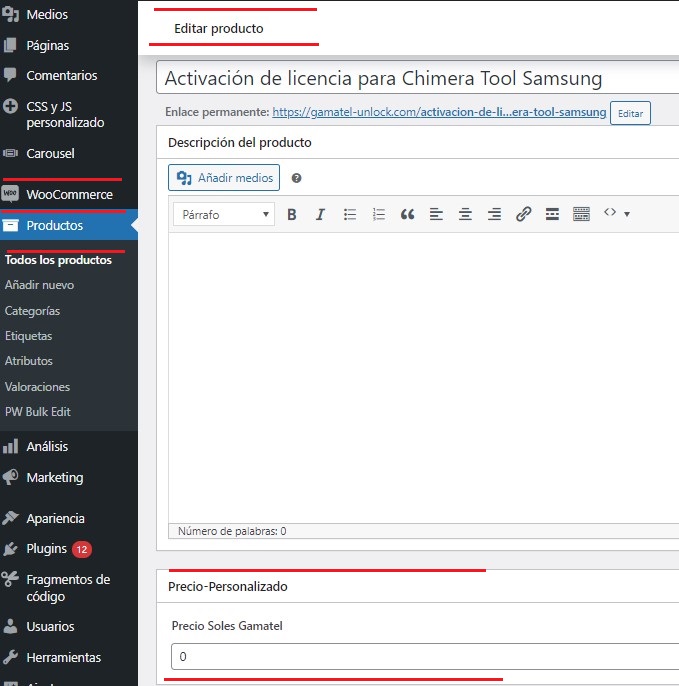This screenshot has width=679, height=686.
Task: Open Etiquetas submenu item
Action: pyautogui.click(x=28, y=336)
